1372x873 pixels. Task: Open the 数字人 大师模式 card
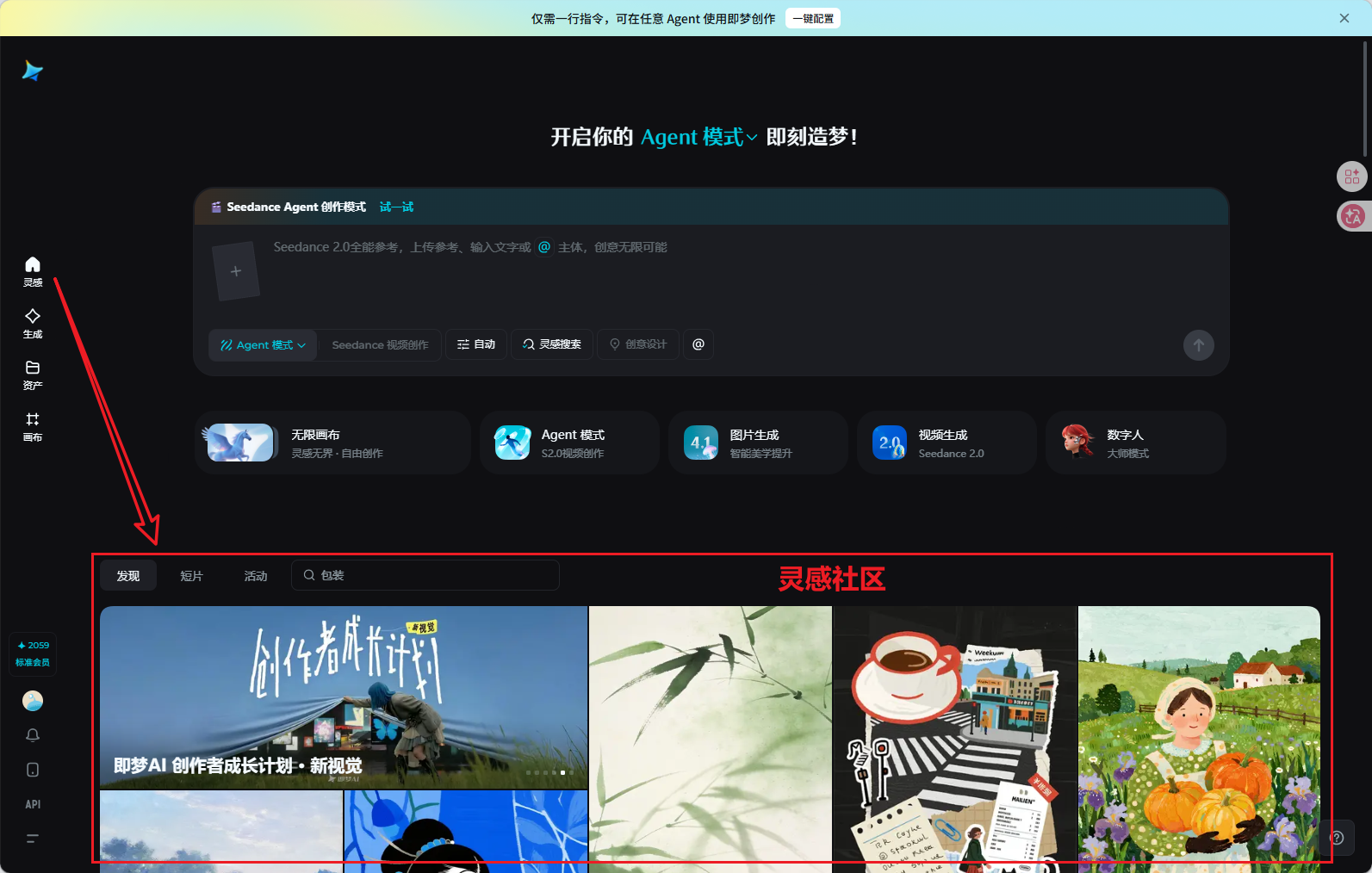click(1135, 443)
